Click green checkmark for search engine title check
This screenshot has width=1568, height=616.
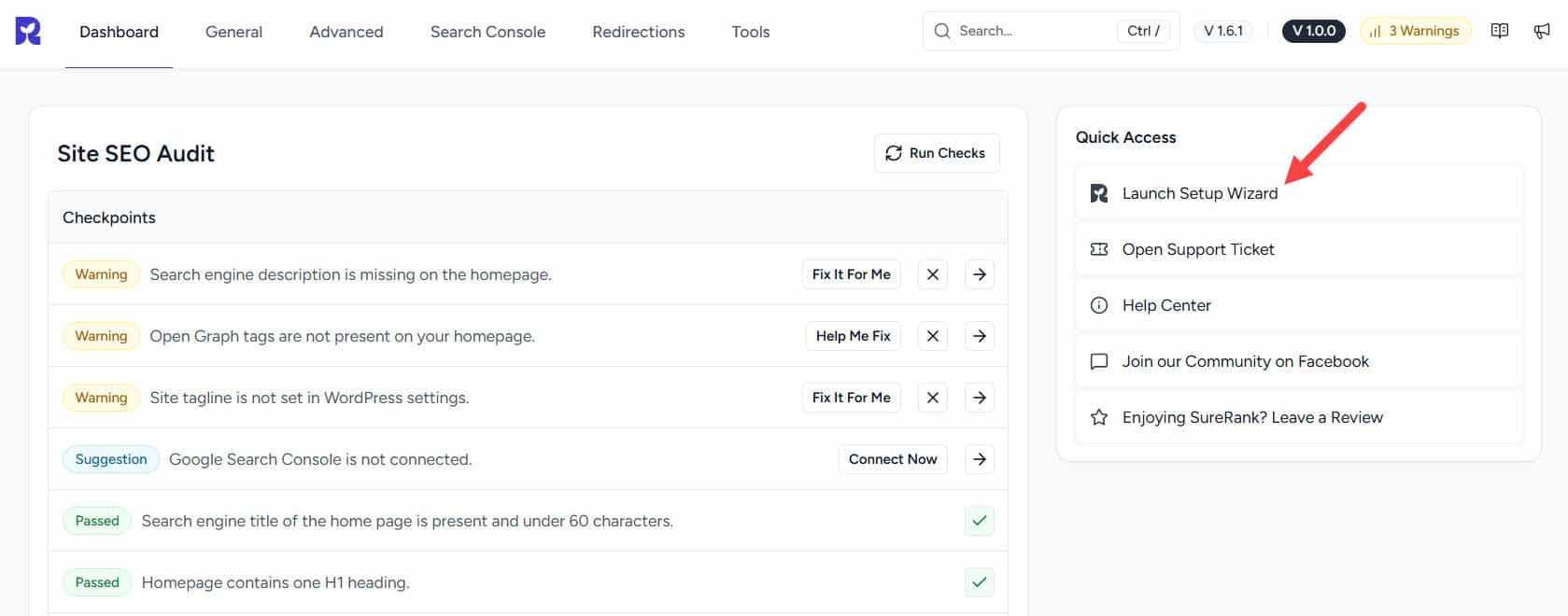click(x=979, y=521)
